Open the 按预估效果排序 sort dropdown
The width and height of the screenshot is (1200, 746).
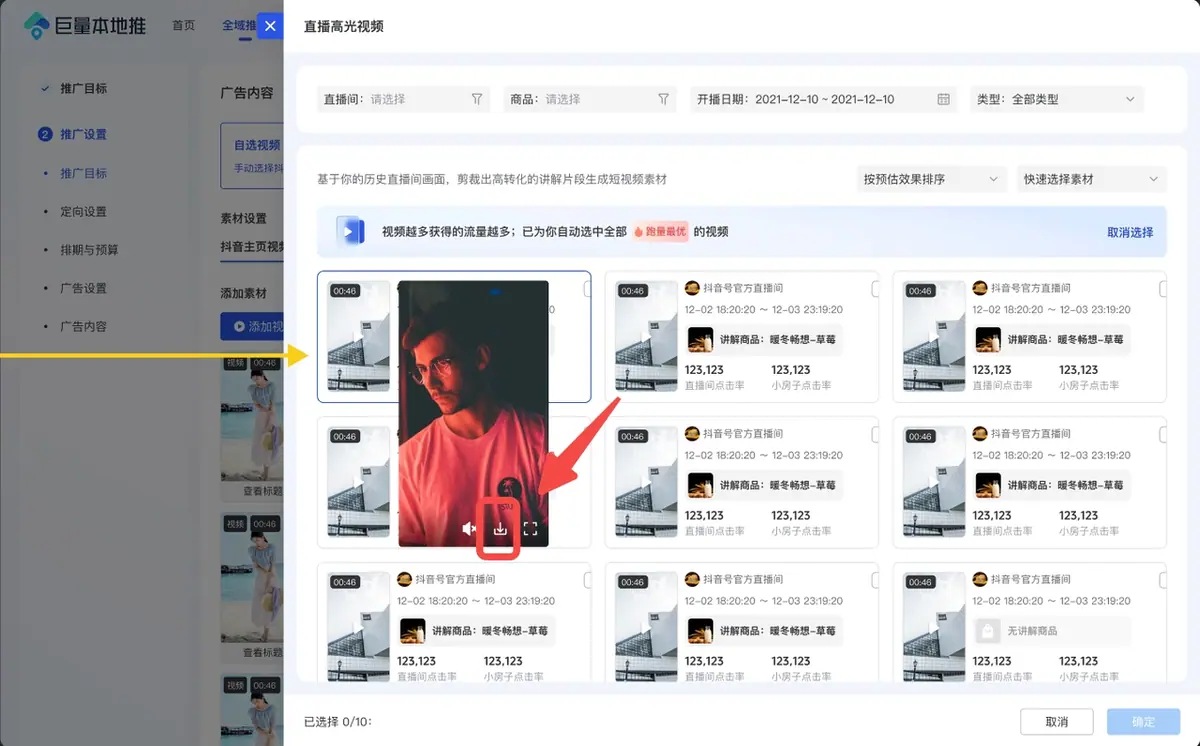tap(932, 179)
